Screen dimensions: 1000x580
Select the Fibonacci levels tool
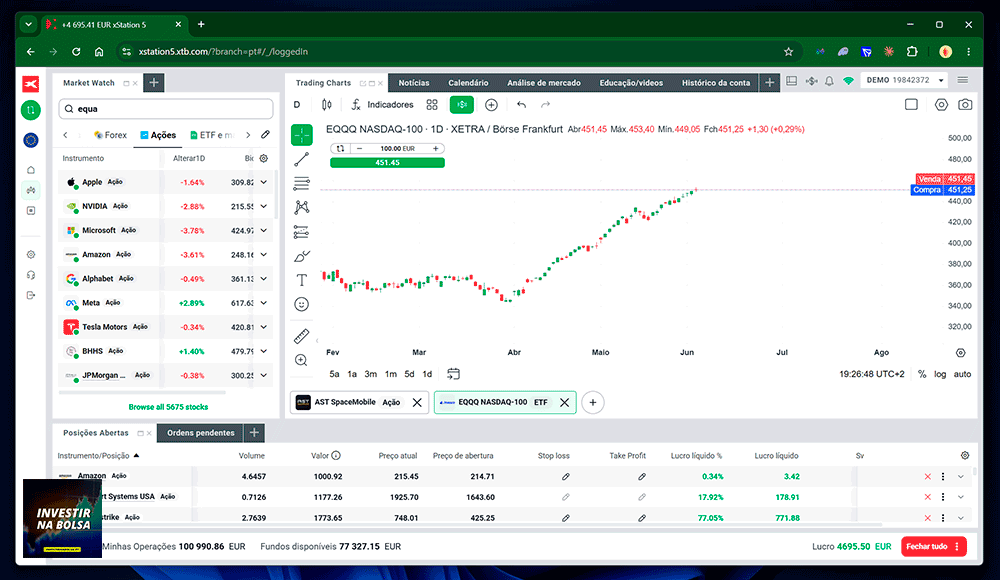pos(302,232)
